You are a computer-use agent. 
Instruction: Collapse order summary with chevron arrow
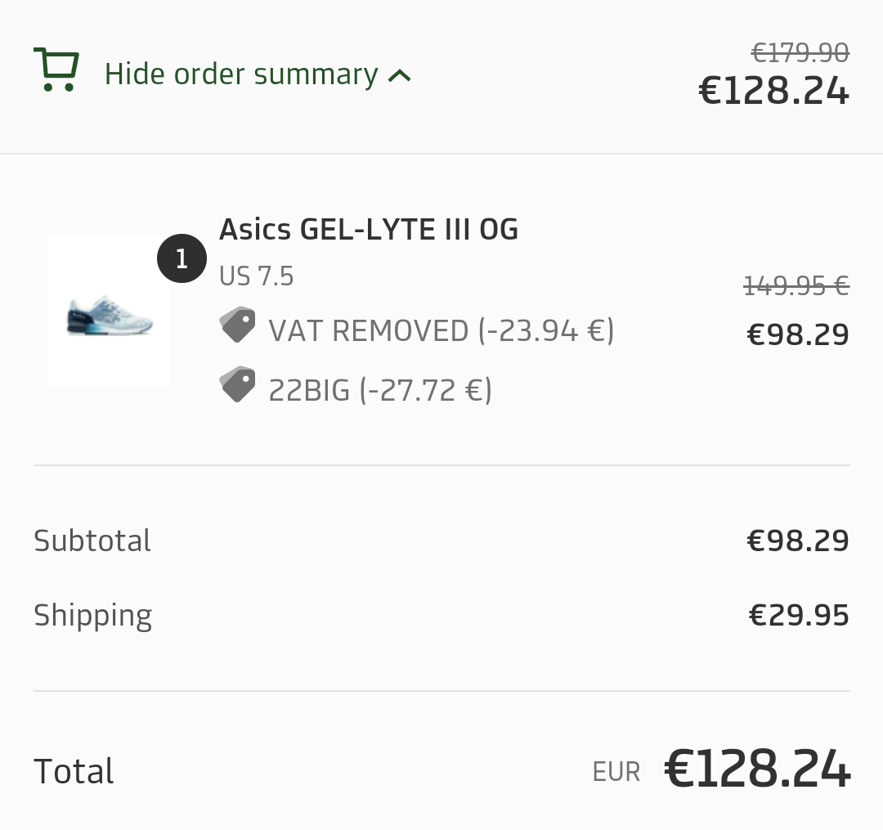[400, 75]
